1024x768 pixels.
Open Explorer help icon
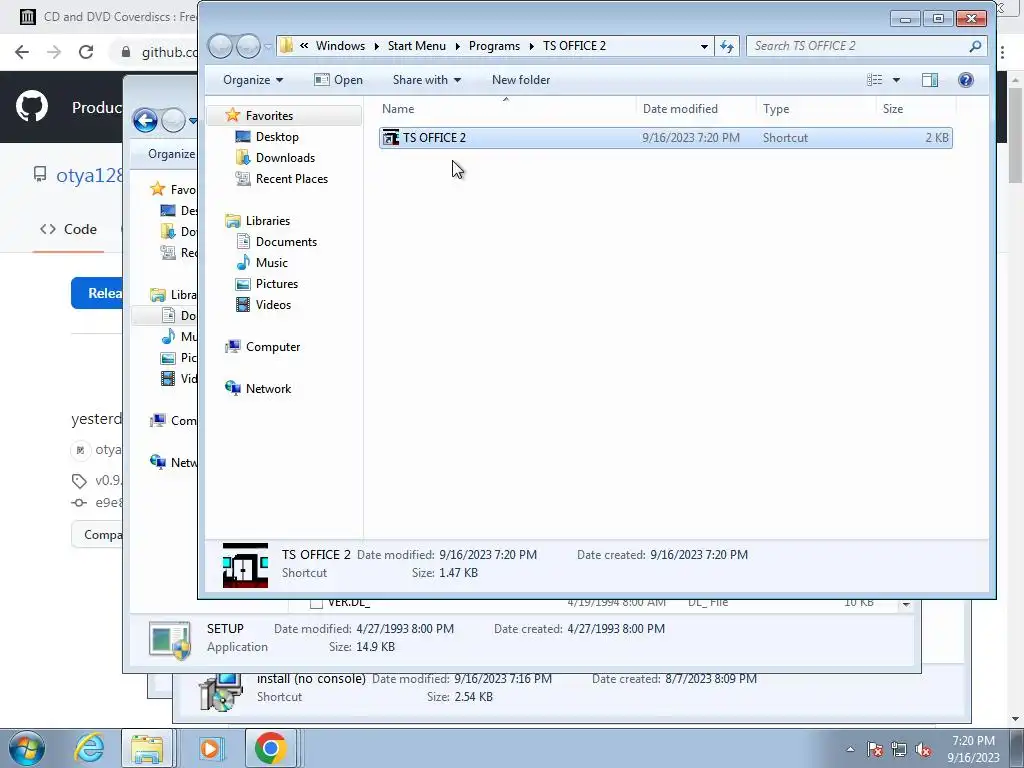(966, 80)
